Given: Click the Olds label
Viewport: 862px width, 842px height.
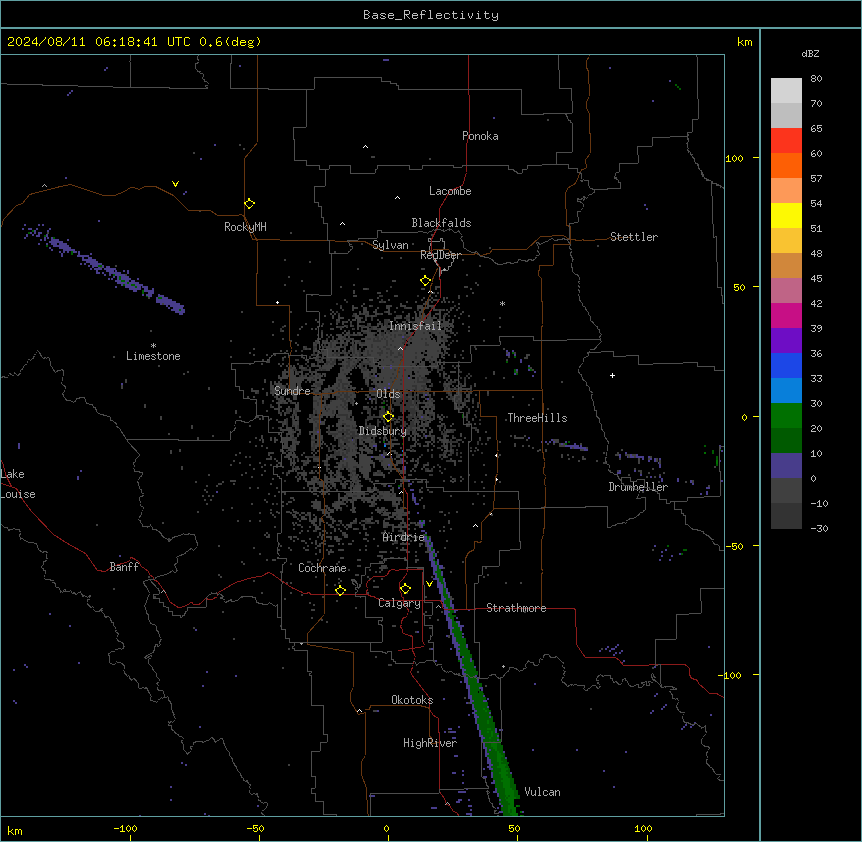Looking at the screenshot, I should 388,394.
